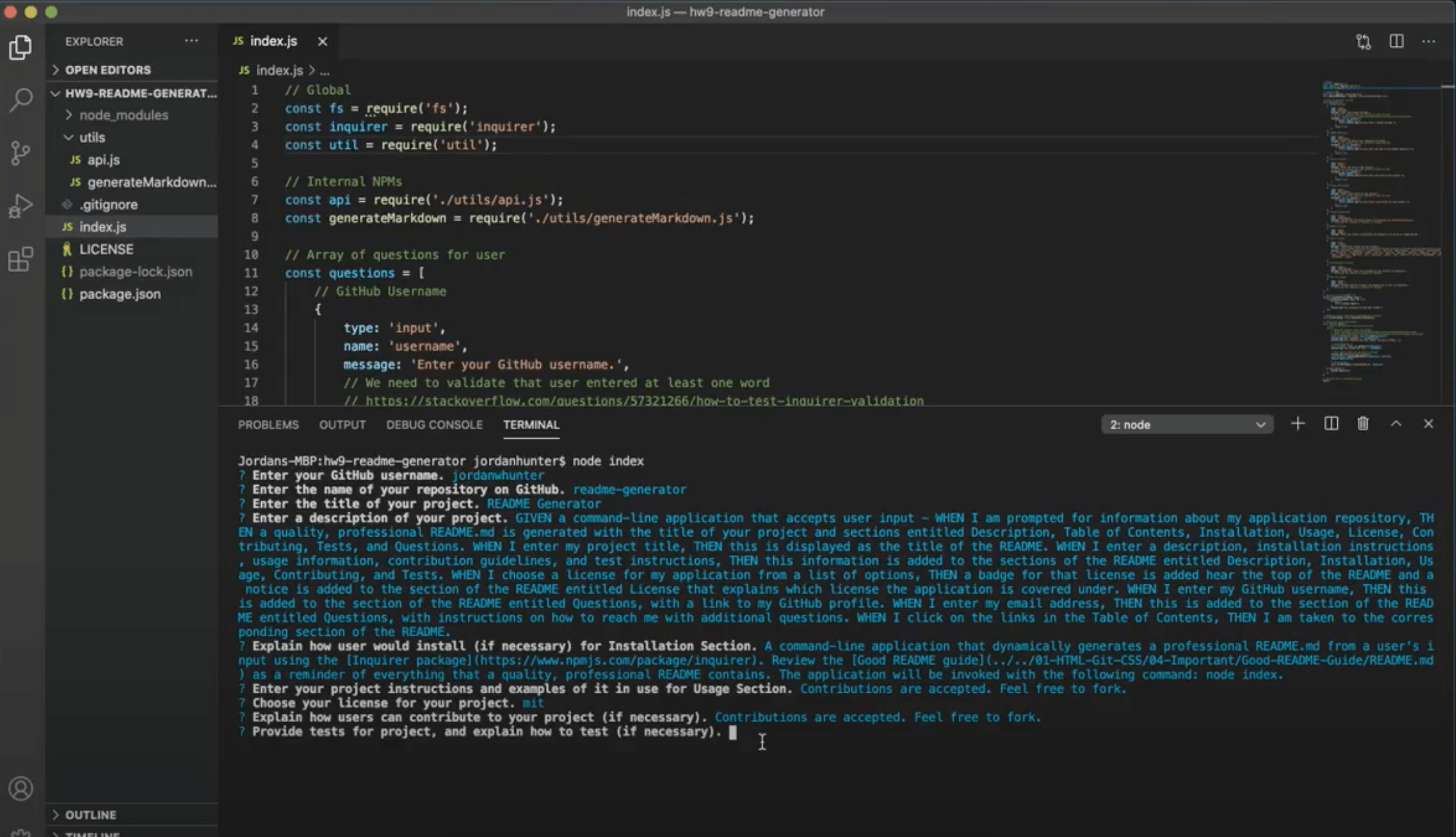Maximize the panel with the chevron
The image size is (1456, 837).
click(x=1395, y=424)
